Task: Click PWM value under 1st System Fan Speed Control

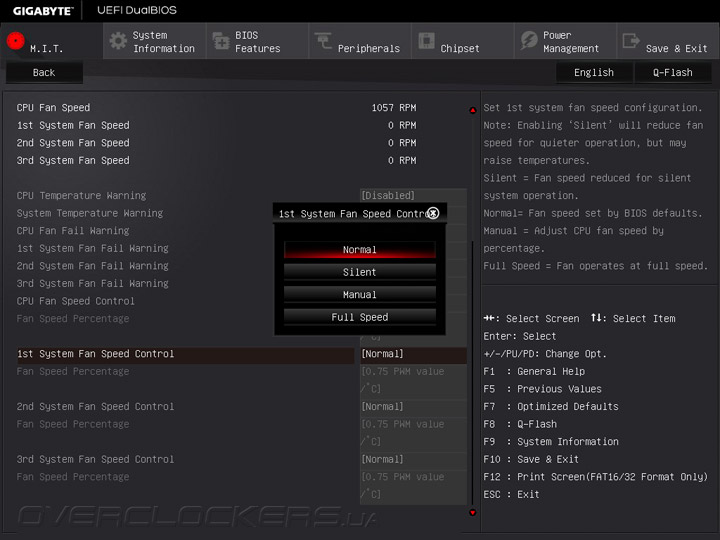Action: pyautogui.click(x=413, y=380)
